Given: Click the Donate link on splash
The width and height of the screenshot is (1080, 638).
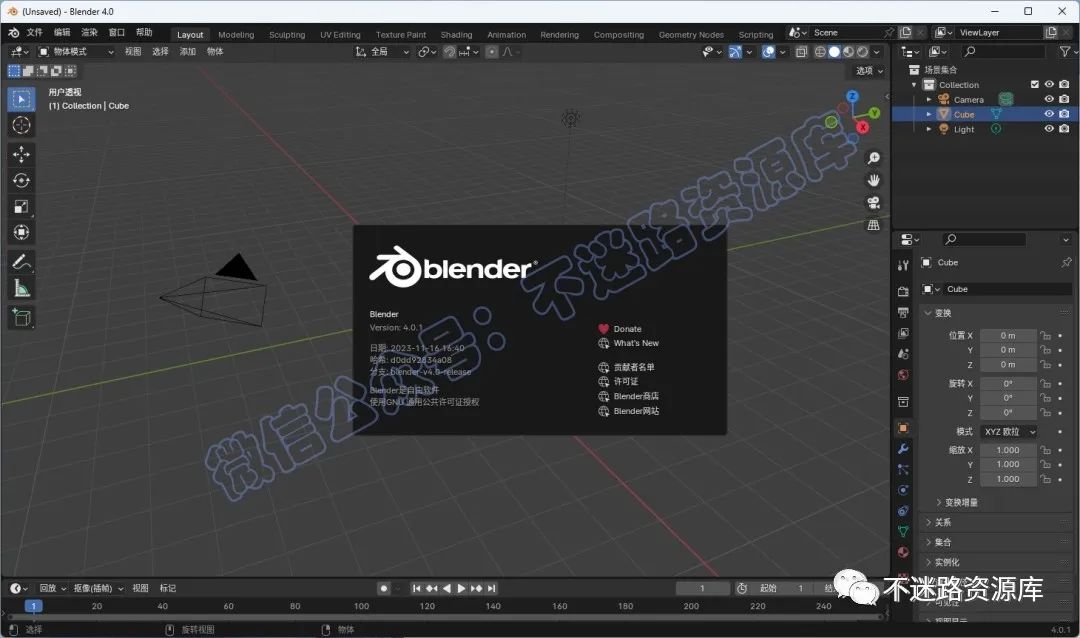Looking at the screenshot, I should pyautogui.click(x=620, y=329).
